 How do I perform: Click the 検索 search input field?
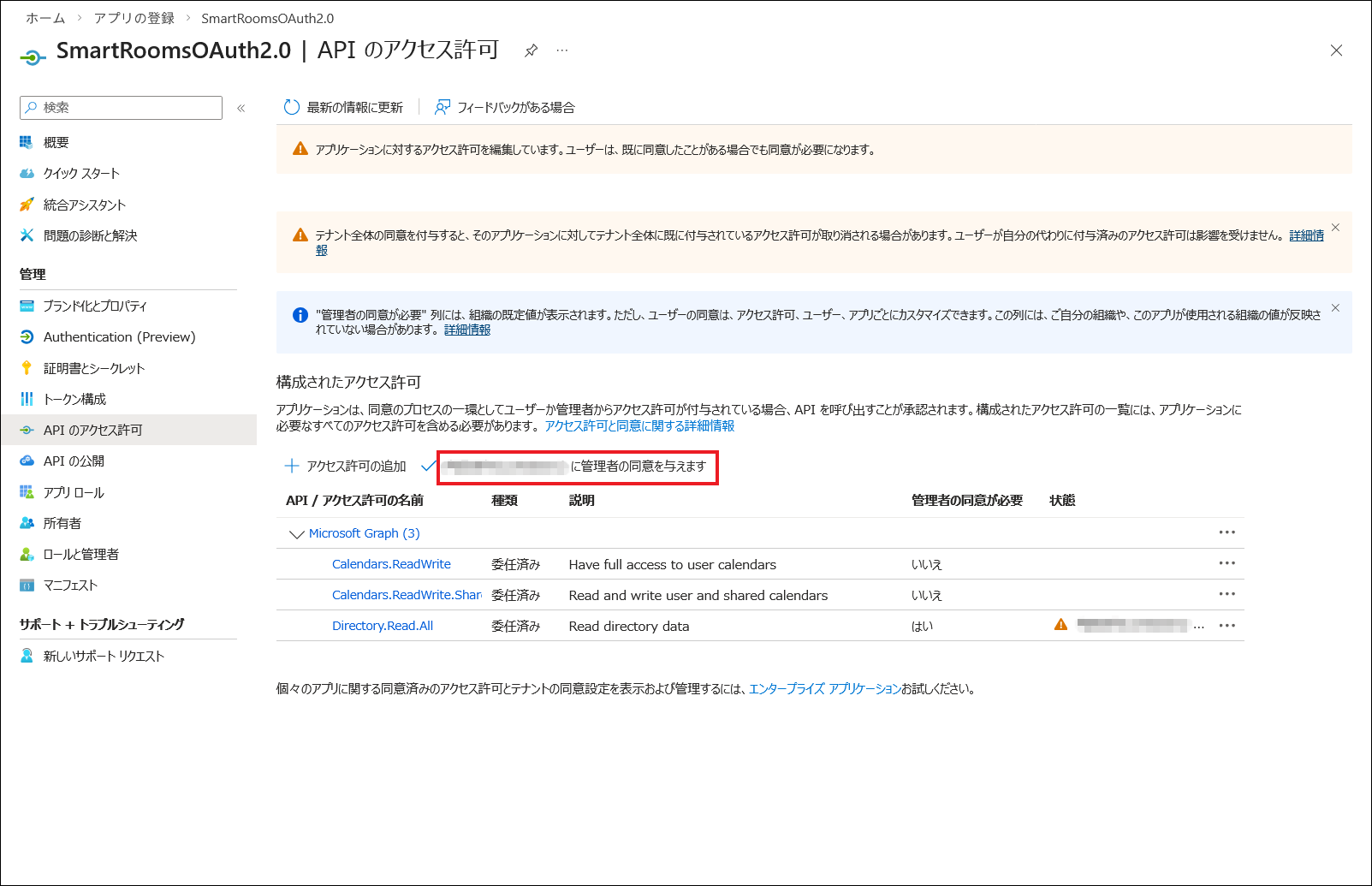pyautogui.click(x=121, y=108)
